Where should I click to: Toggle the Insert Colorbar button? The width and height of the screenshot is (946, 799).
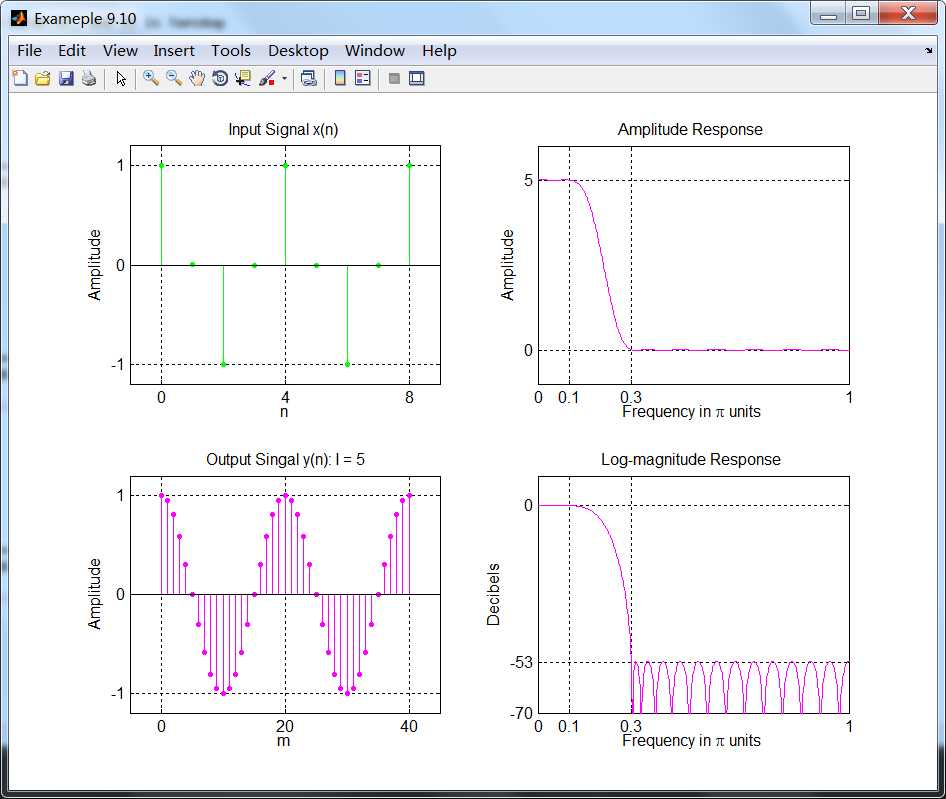340,78
